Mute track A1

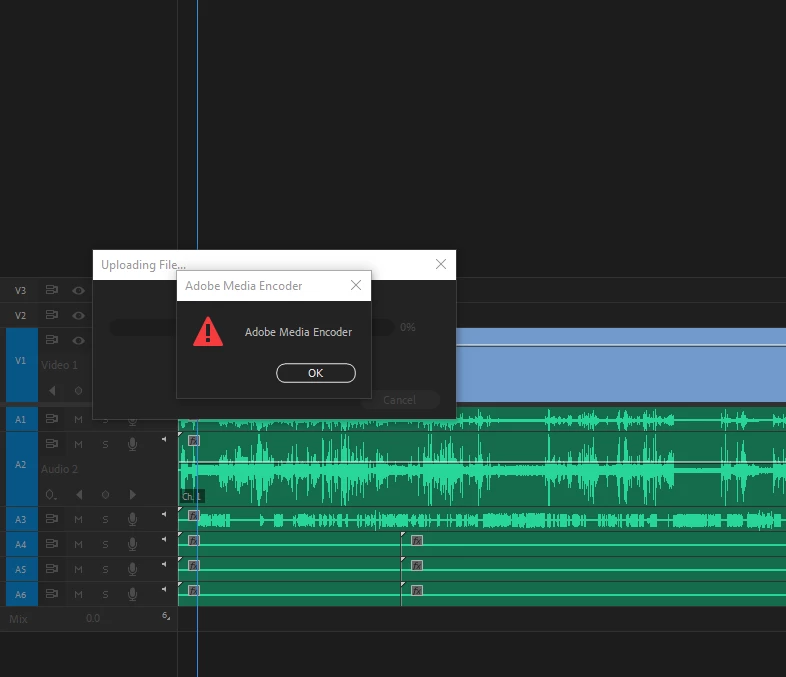tap(78, 419)
